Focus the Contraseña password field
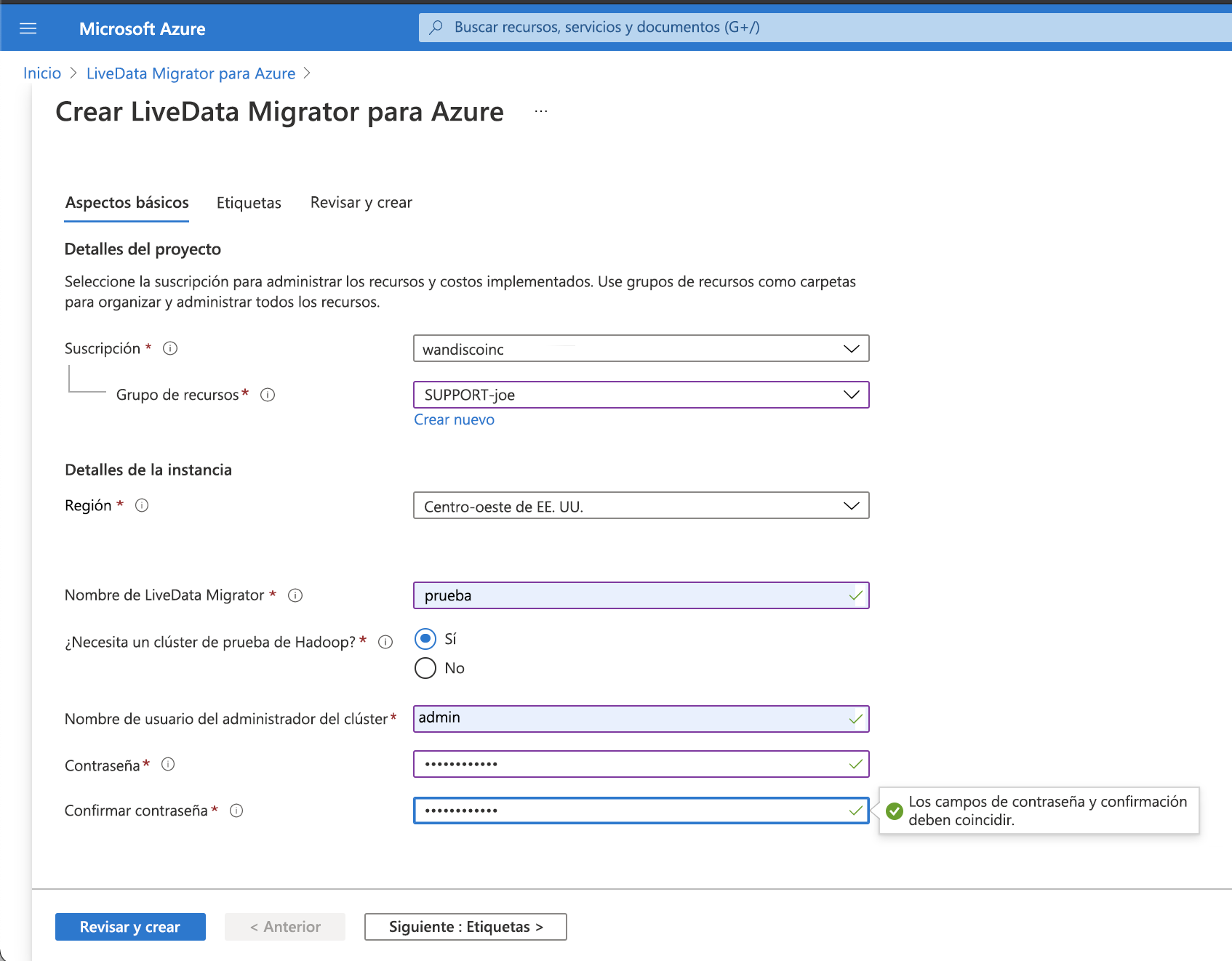Image resolution: width=1232 pixels, height=961 pixels. pos(641,764)
